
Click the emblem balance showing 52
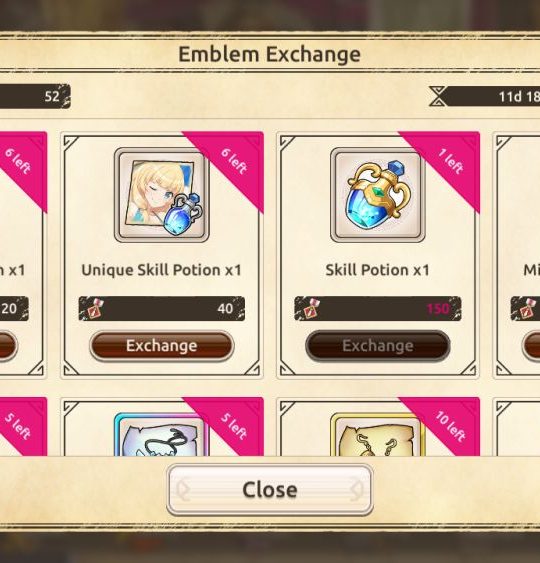(35, 96)
